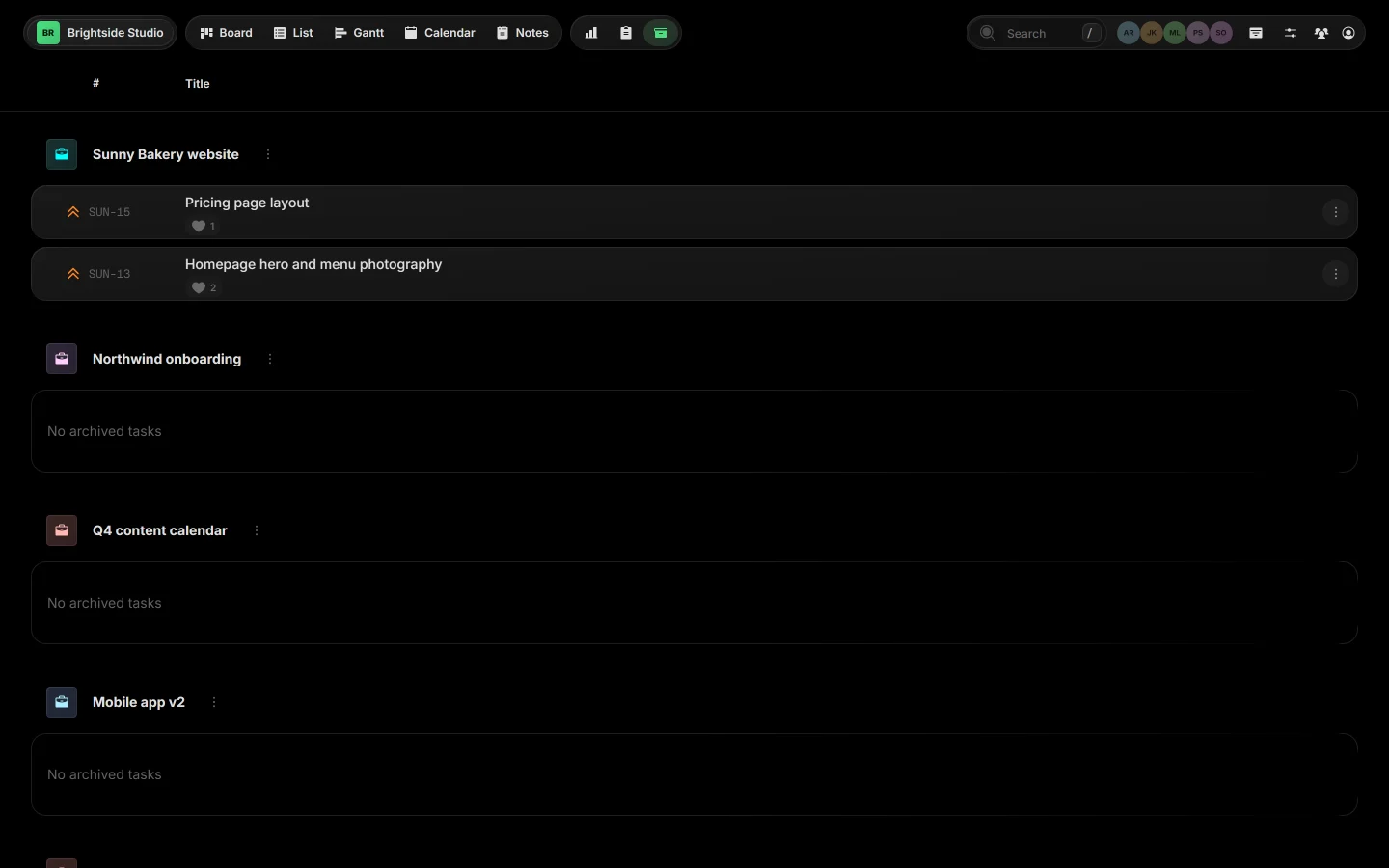Open options menu for Northwind onboarding
Image resolution: width=1389 pixels, height=868 pixels.
pos(270,359)
